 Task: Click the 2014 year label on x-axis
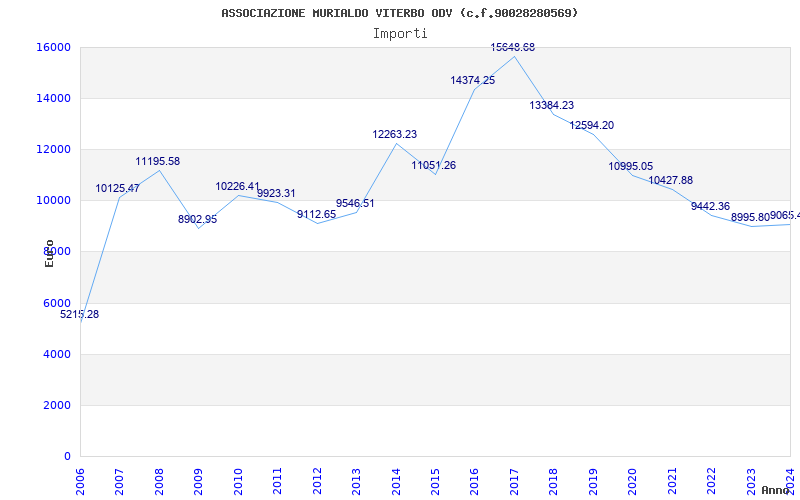tap(396, 481)
